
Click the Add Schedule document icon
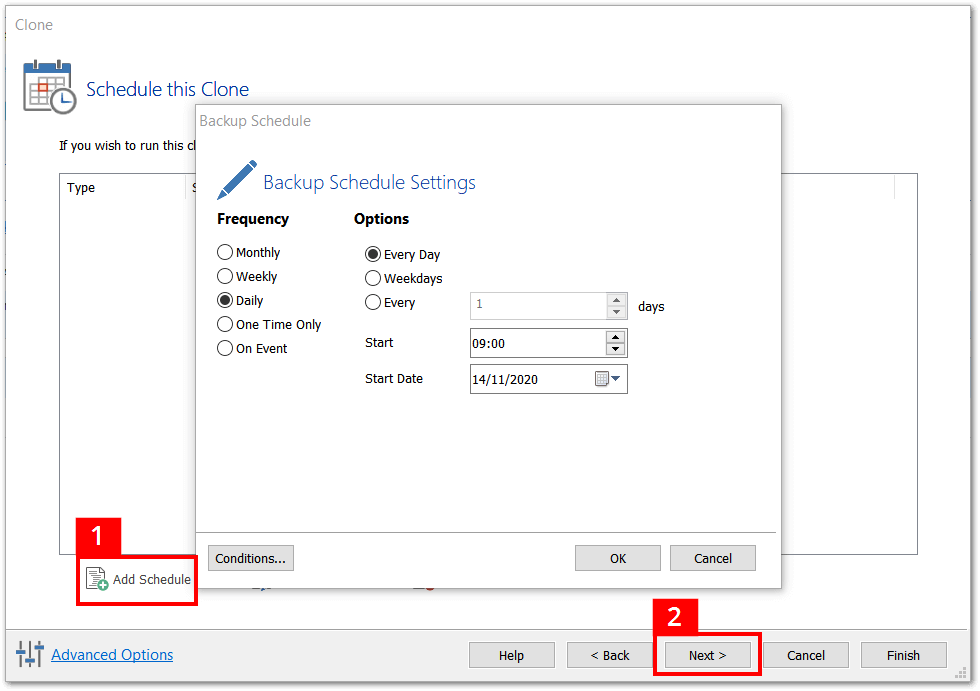97,579
